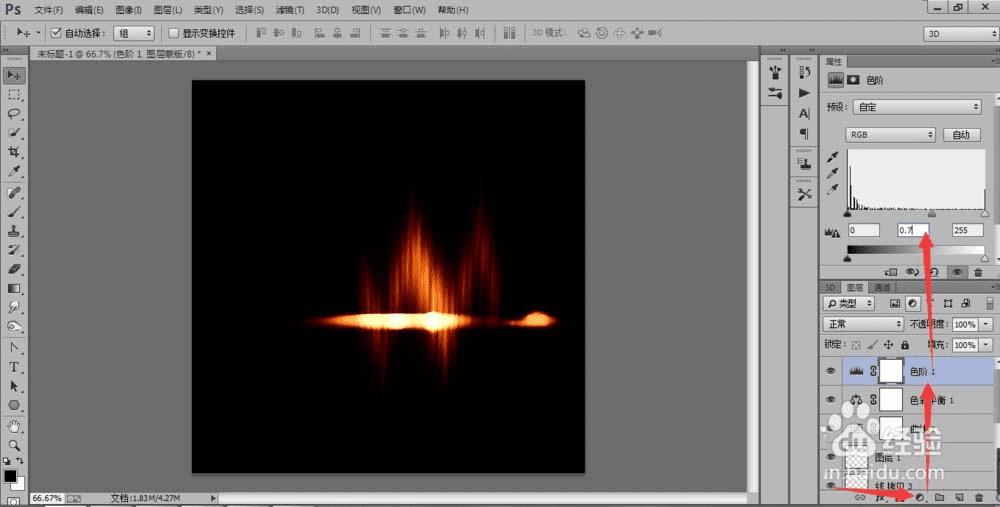Select the Crop tool

13,152
